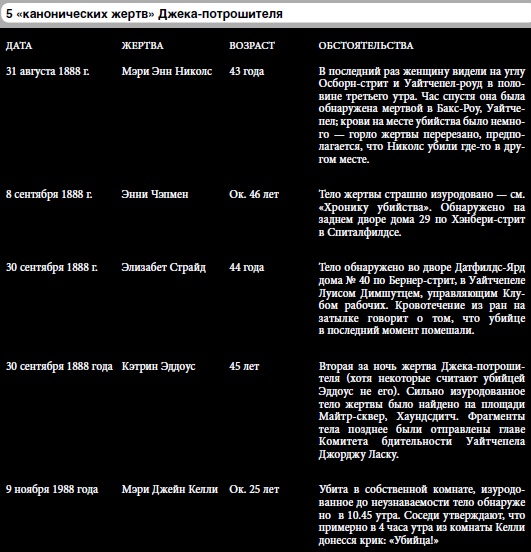
Task: Click the ВОЗРАСТ column header
Action: pyautogui.click(x=252, y=46)
